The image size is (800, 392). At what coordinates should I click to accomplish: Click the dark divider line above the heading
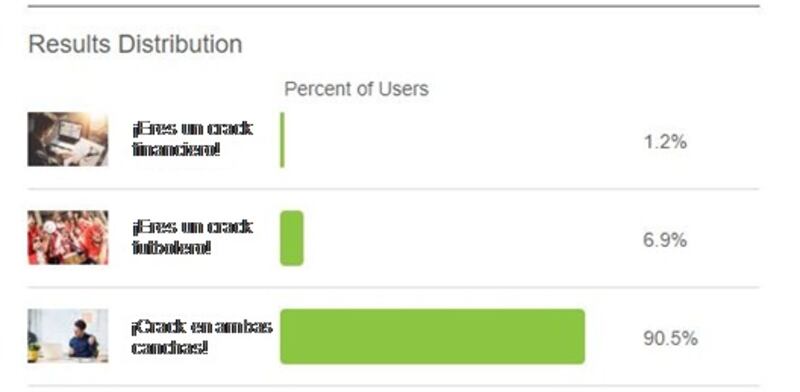point(393,6)
